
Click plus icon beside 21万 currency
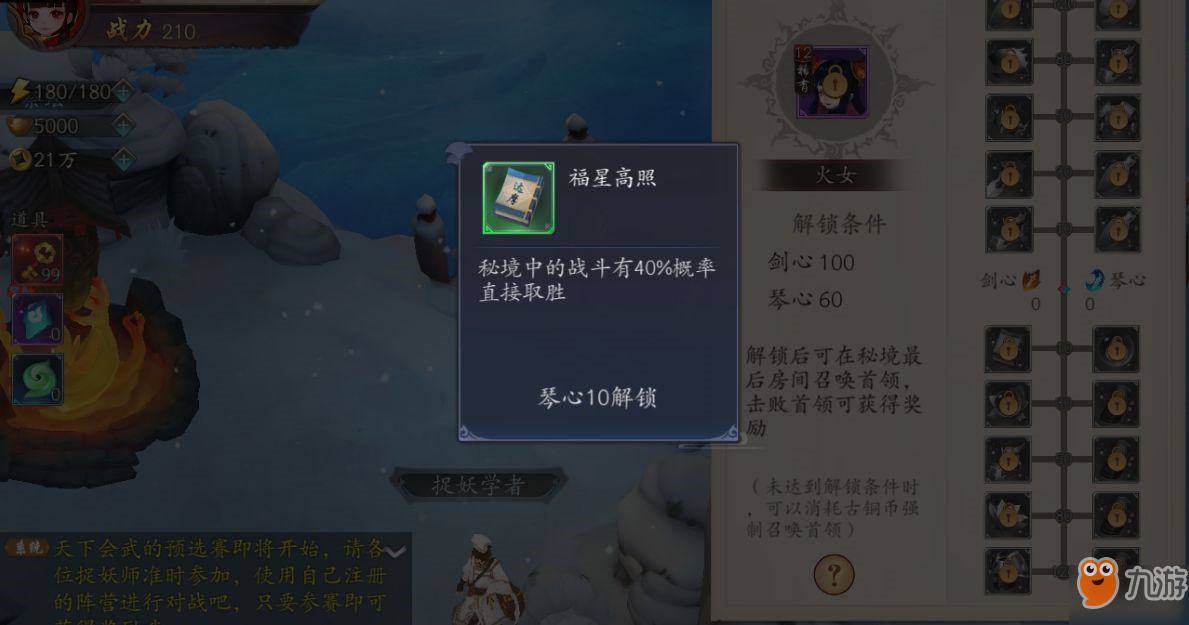click(123, 159)
